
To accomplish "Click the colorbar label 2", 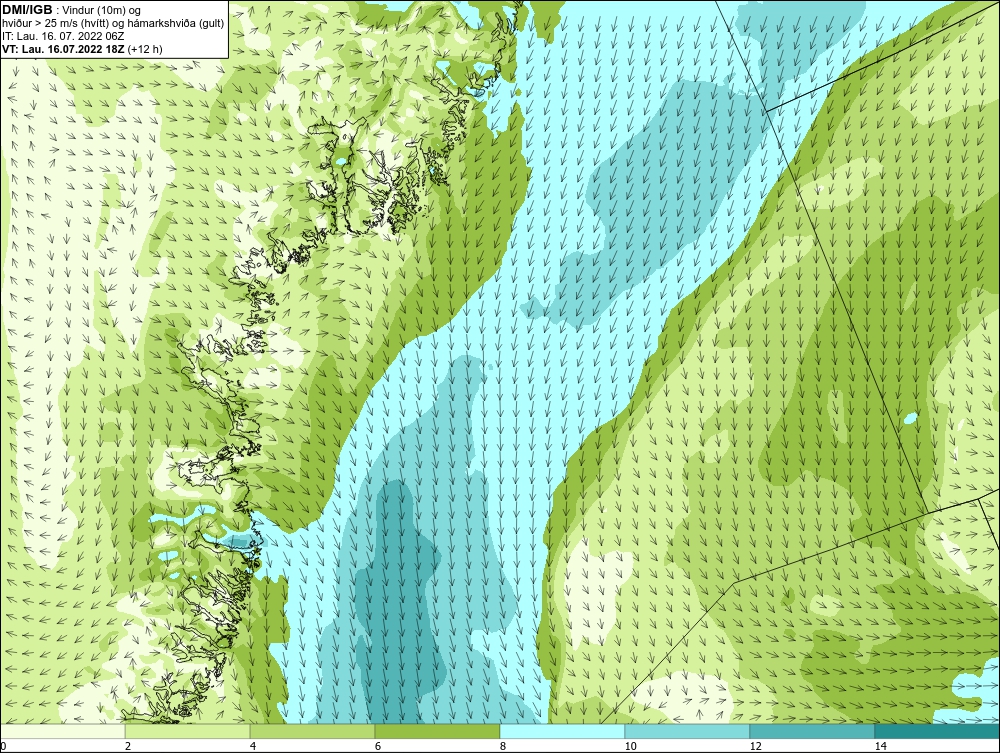I will click(128, 747).
